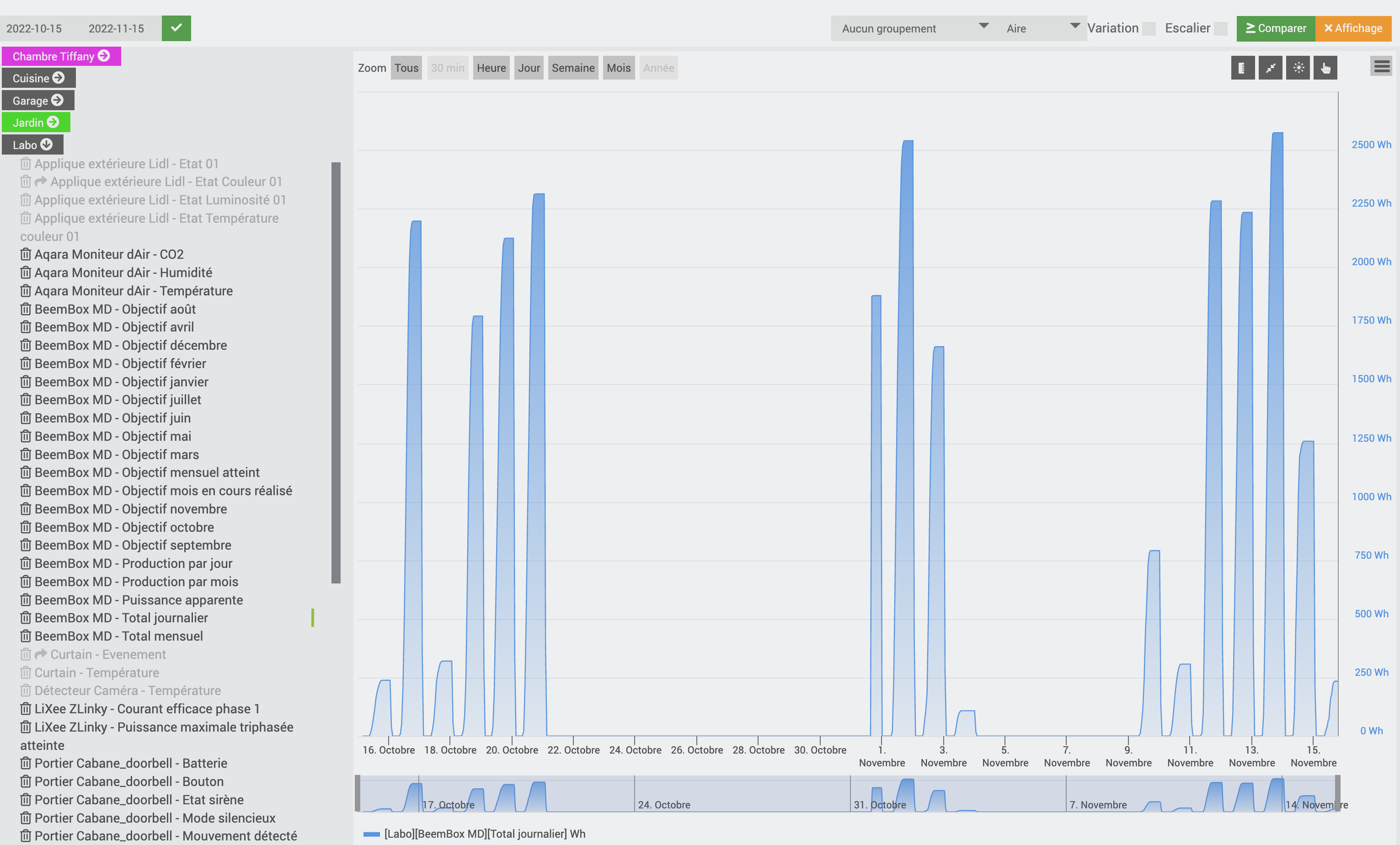Click right handle of chart navigator
This screenshot has height=845, width=1400.
pos(1337,793)
